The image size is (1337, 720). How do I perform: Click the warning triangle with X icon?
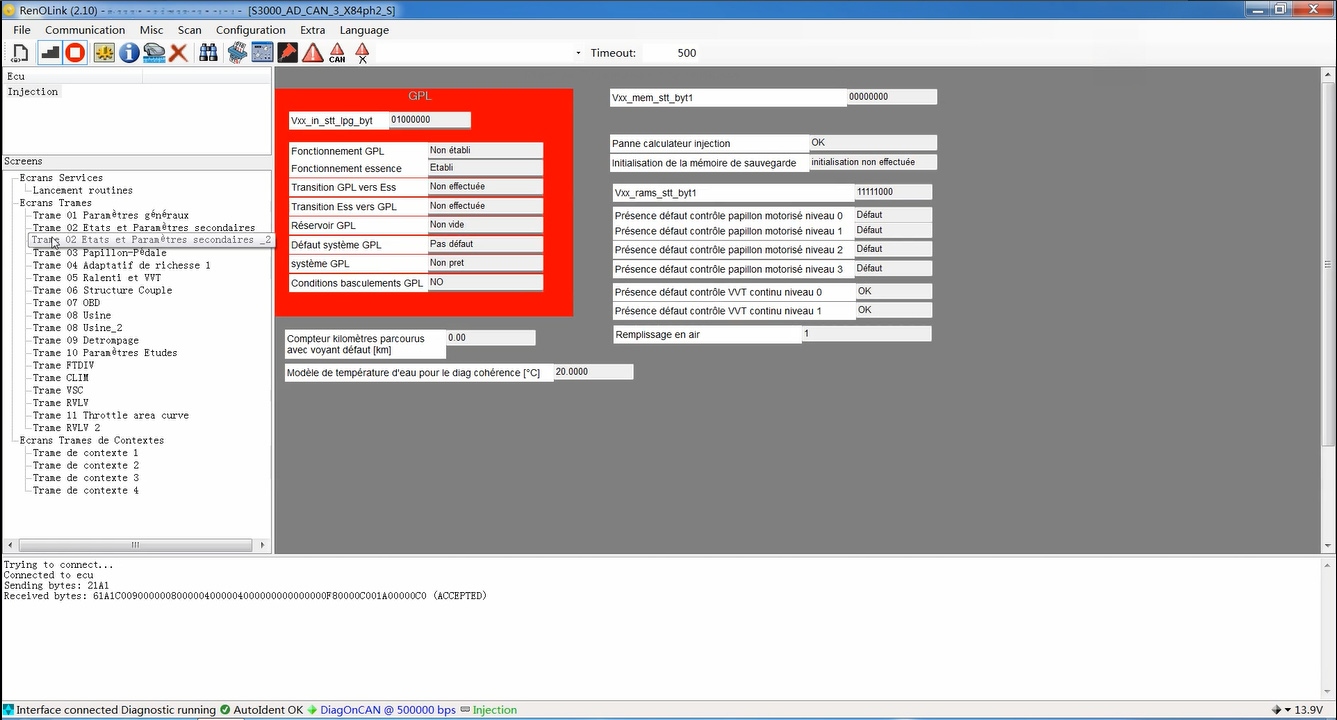point(362,53)
